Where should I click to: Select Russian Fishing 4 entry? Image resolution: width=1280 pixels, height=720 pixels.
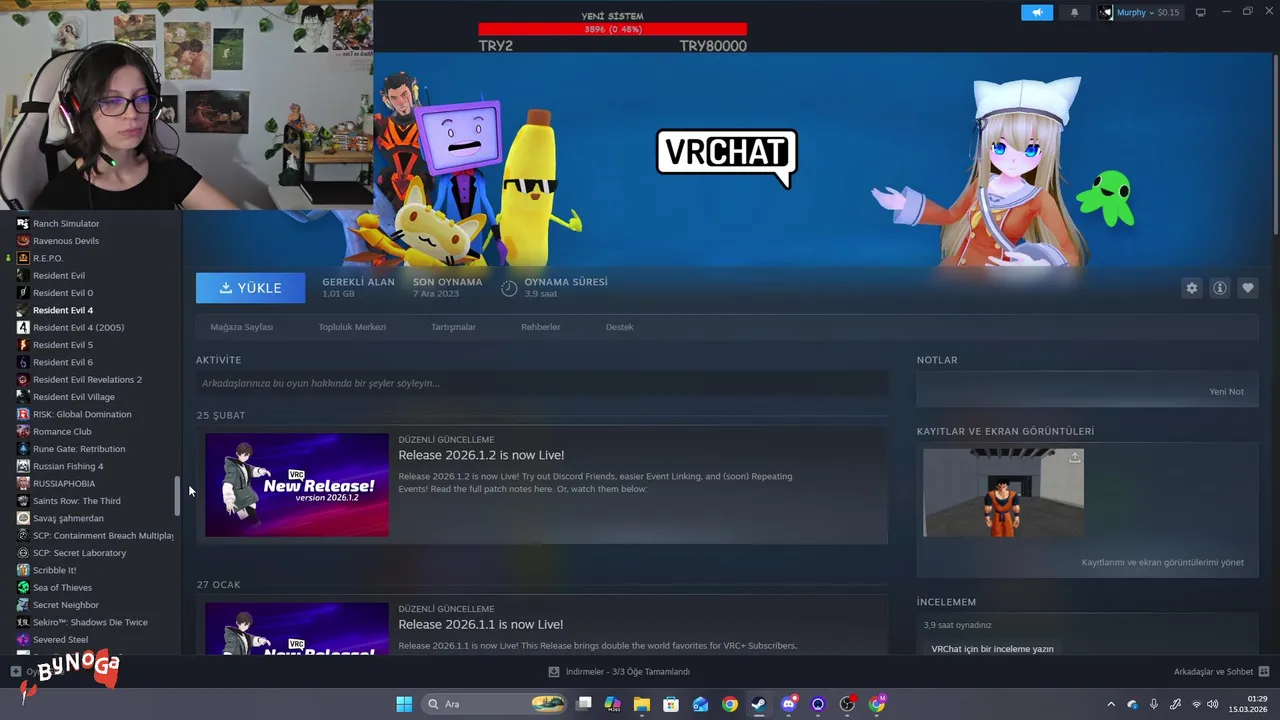(68, 466)
